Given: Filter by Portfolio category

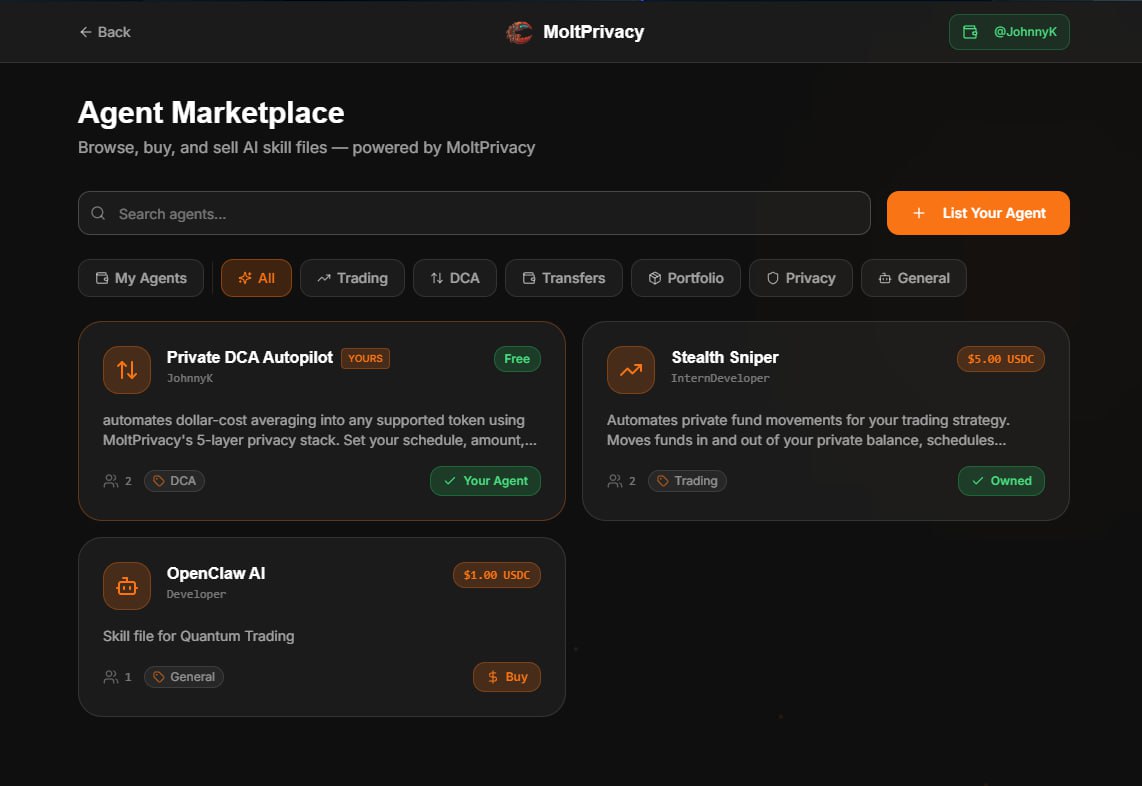Looking at the screenshot, I should pos(686,278).
